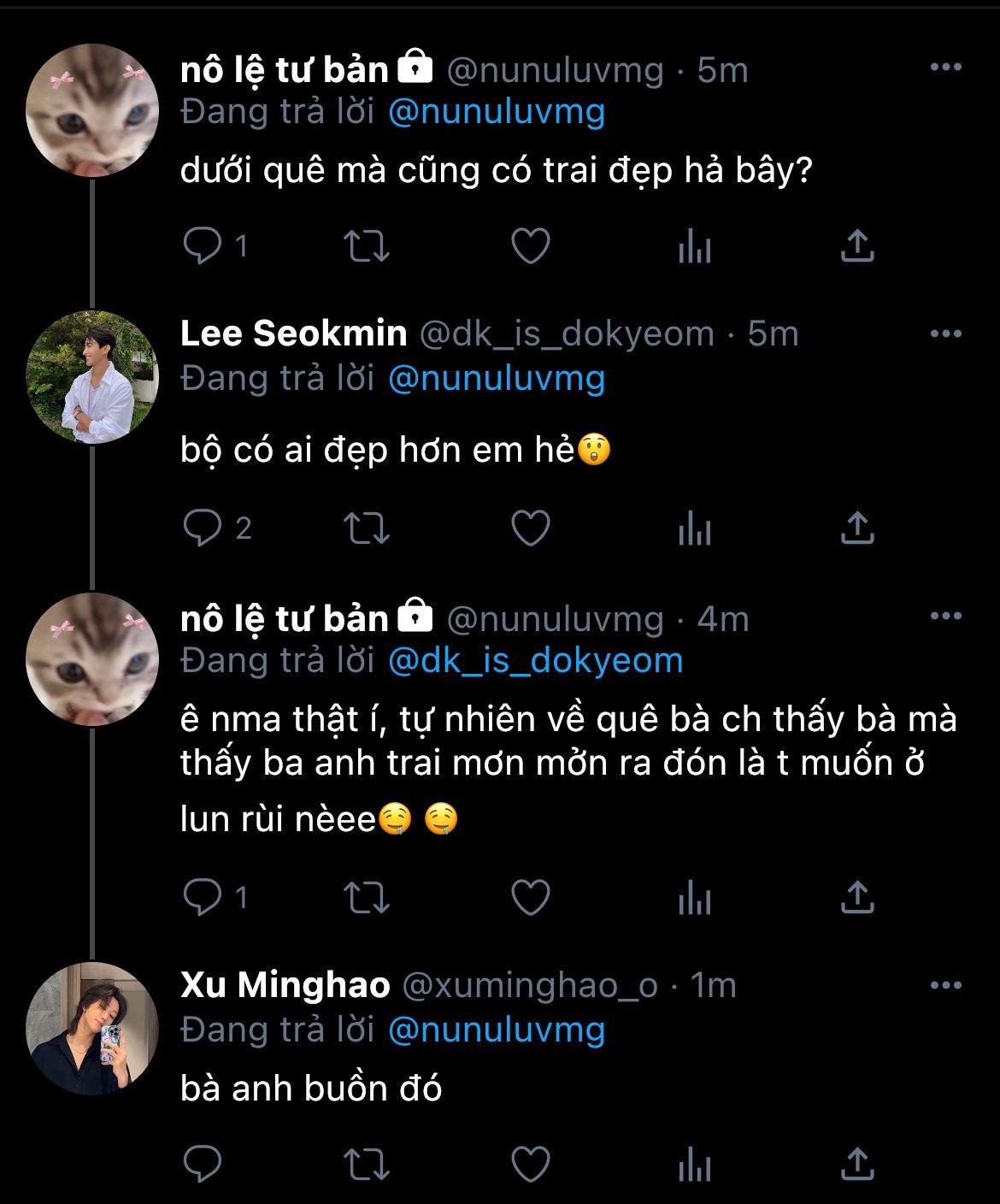Open Xu Minghao's avatar photo
This screenshot has width=1000, height=1204.
click(x=92, y=1028)
